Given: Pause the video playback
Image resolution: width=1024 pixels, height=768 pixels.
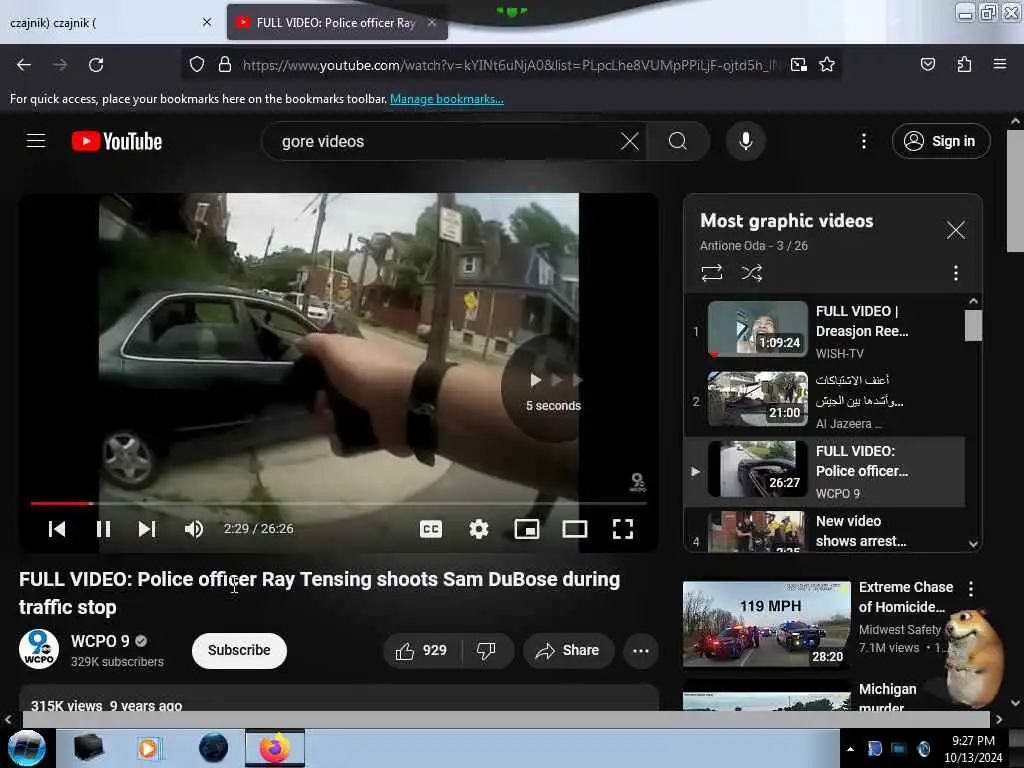Looking at the screenshot, I should (x=103, y=529).
